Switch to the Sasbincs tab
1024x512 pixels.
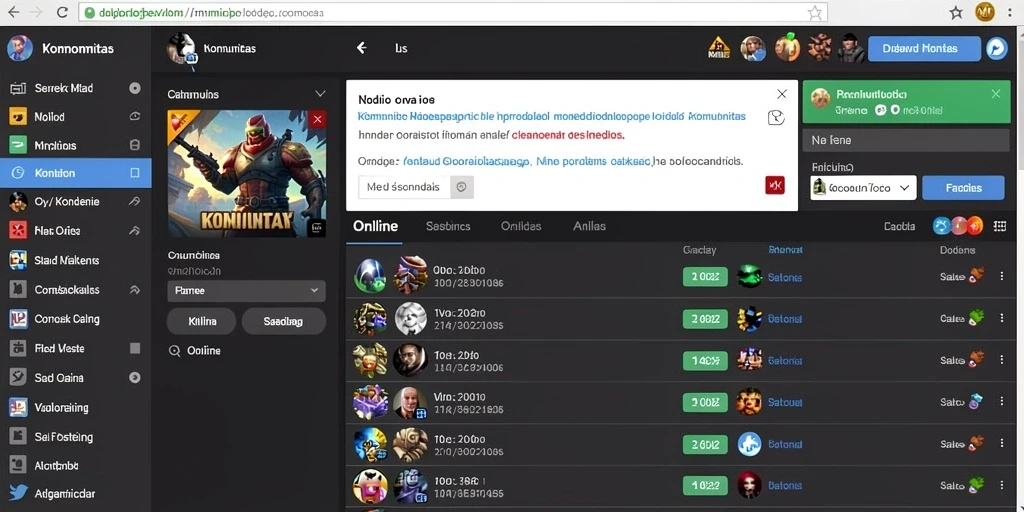pos(448,227)
